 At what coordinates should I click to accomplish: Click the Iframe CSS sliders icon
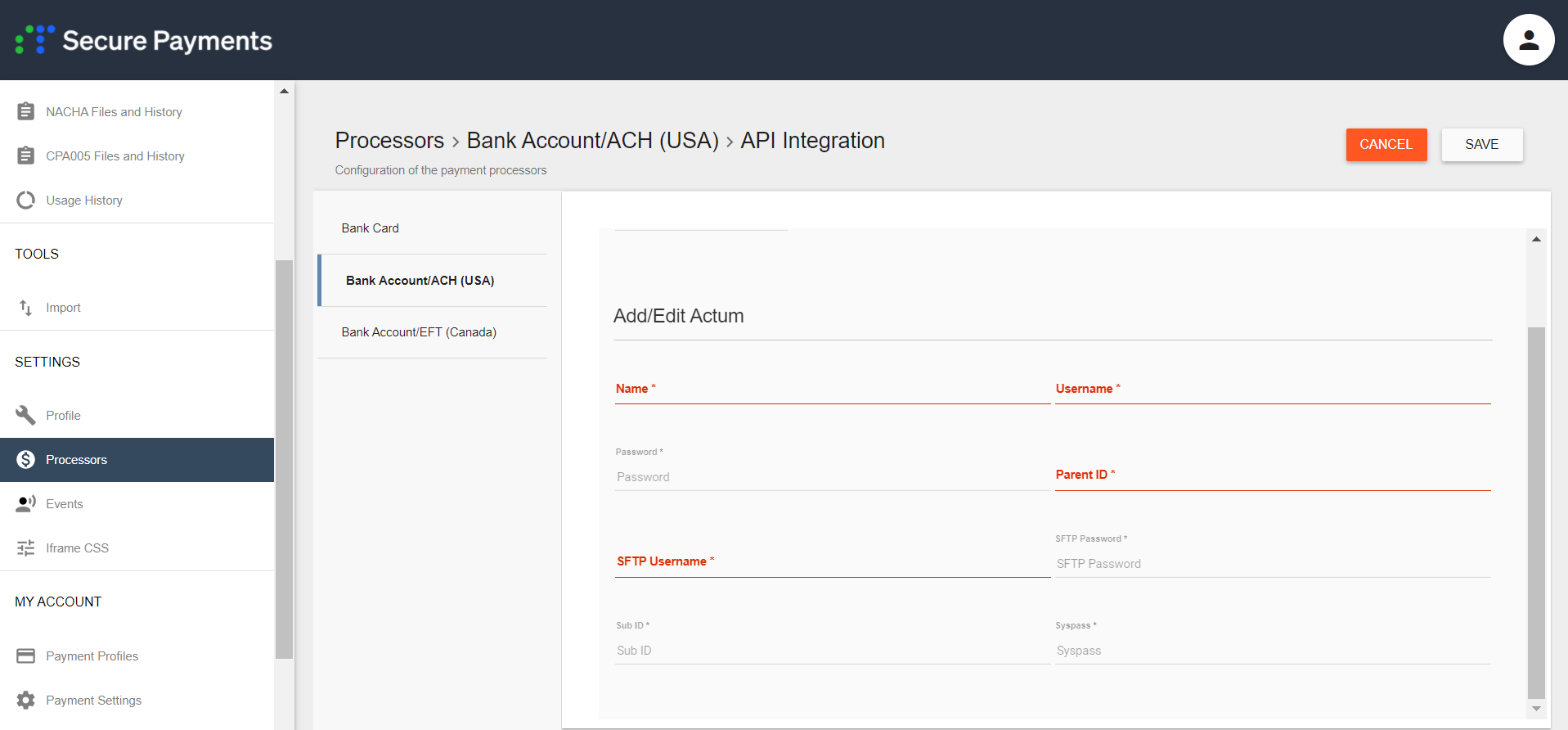coord(26,547)
